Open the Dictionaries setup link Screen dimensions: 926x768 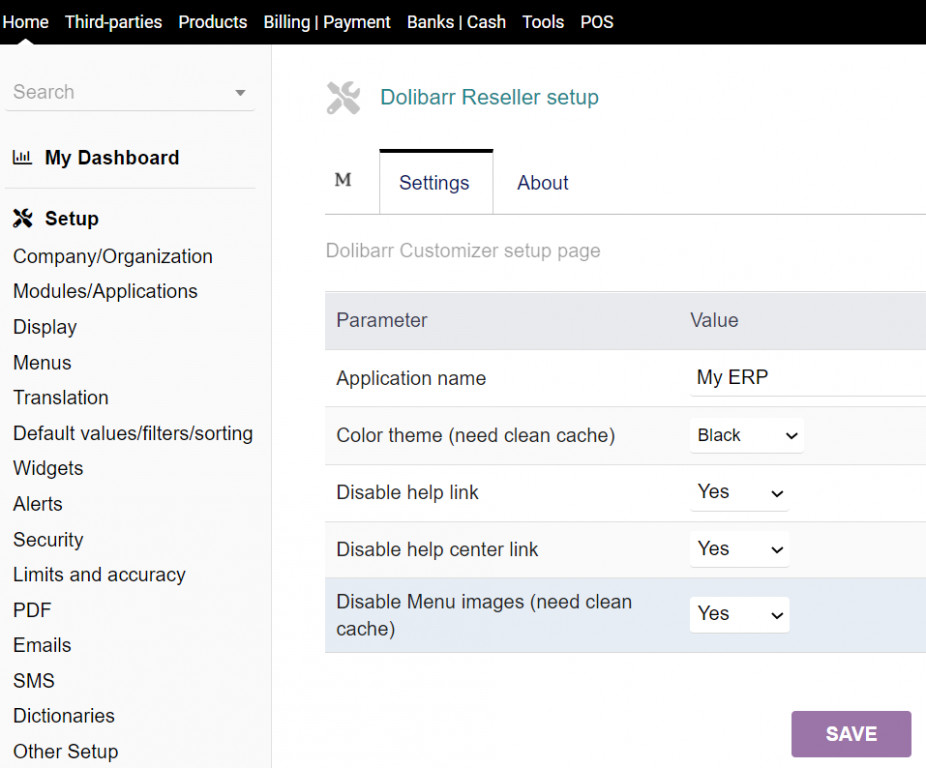point(64,716)
